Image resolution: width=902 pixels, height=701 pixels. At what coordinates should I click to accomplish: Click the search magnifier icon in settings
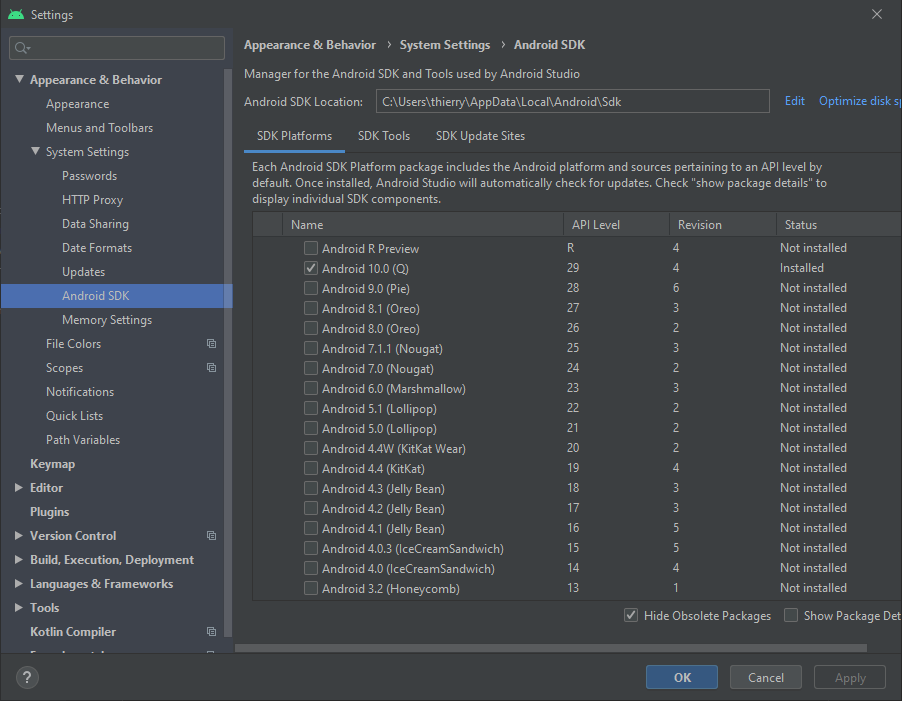pyautogui.click(x=23, y=48)
